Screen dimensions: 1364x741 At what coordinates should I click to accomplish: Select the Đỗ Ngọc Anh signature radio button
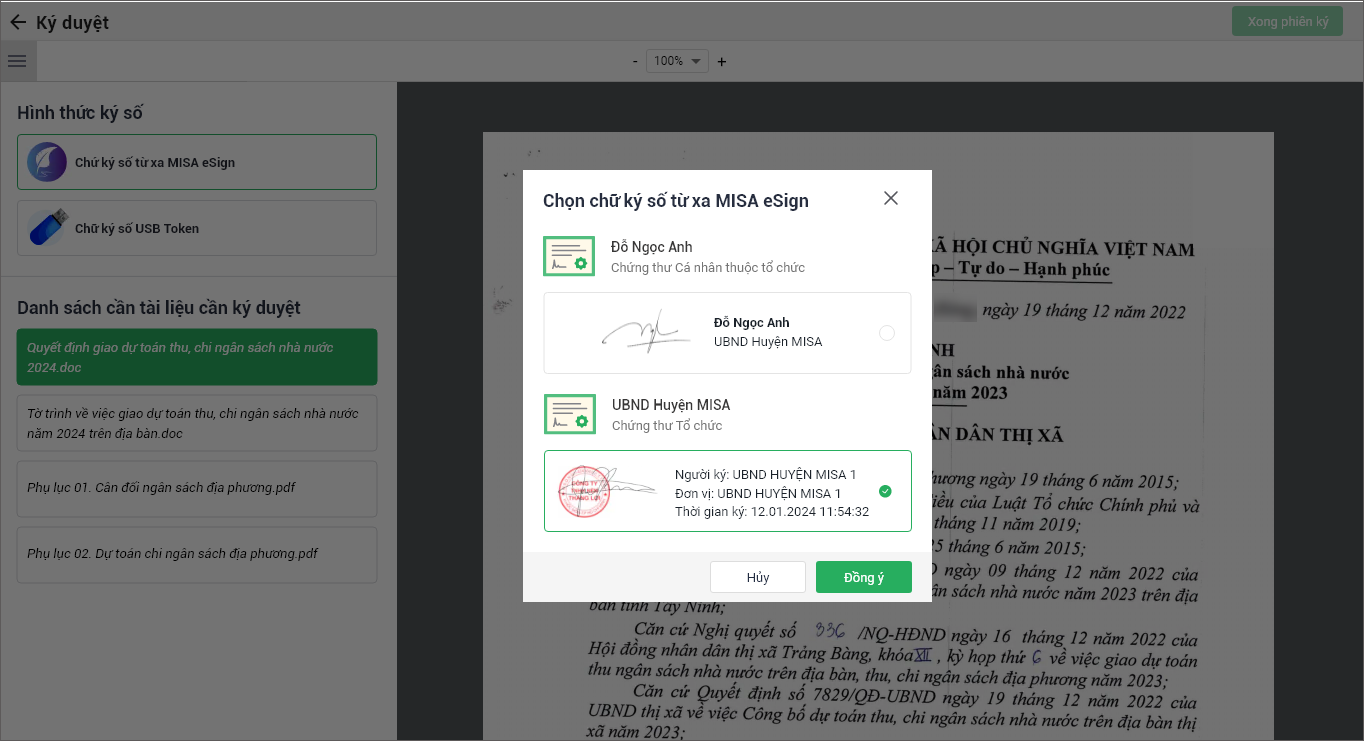[x=886, y=333]
